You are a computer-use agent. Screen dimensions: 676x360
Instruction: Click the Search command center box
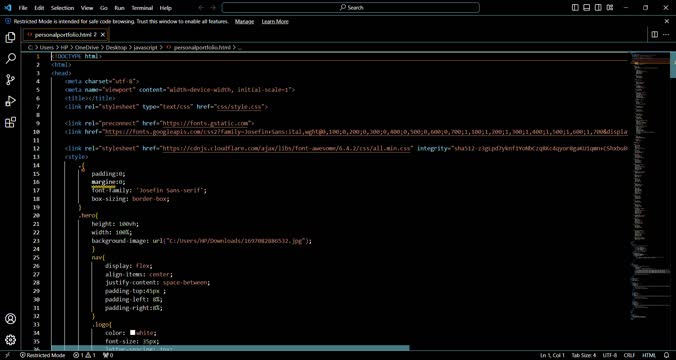coord(351,7)
